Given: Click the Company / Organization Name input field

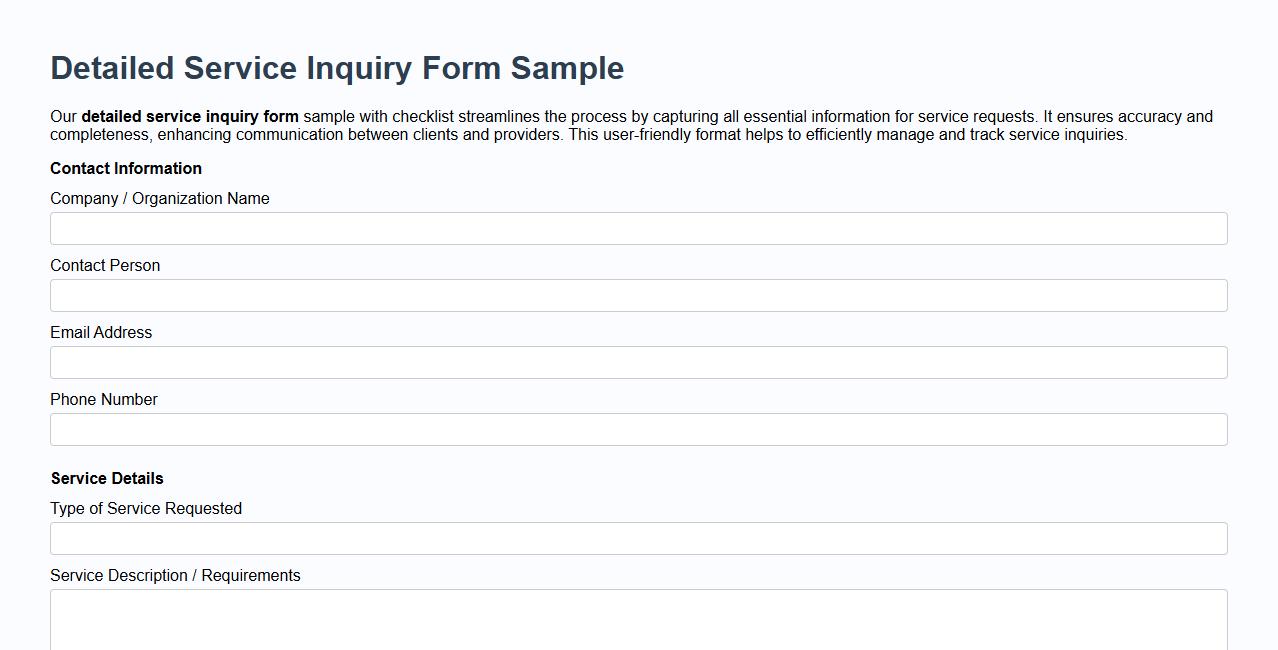Looking at the screenshot, I should pos(638,228).
